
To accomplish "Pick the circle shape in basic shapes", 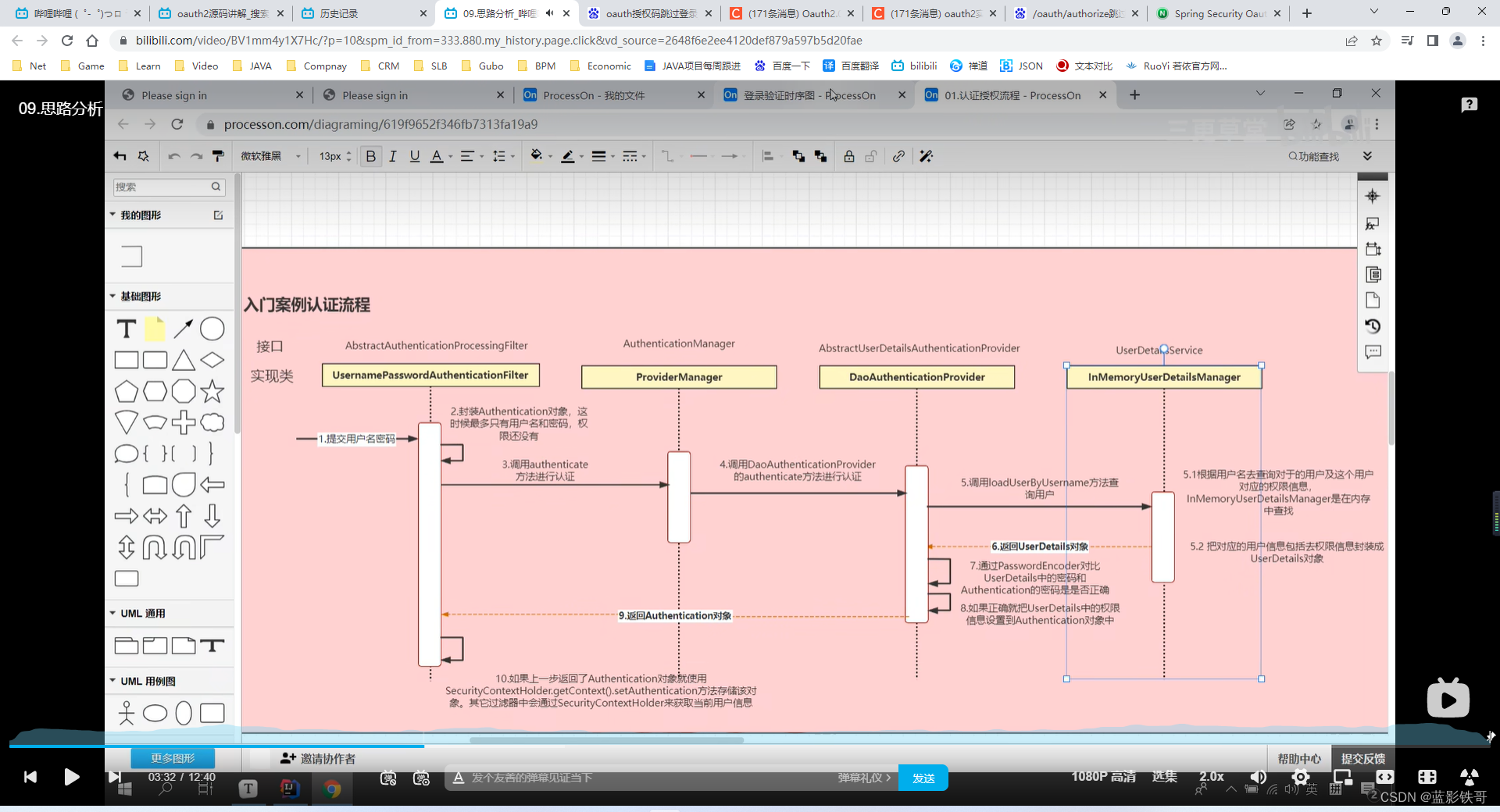I will tap(212, 329).
